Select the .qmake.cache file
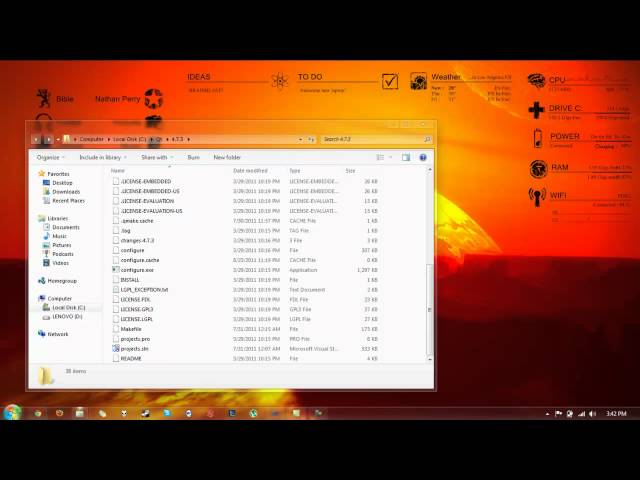Screen dimensions: 640x480 pos(137,221)
